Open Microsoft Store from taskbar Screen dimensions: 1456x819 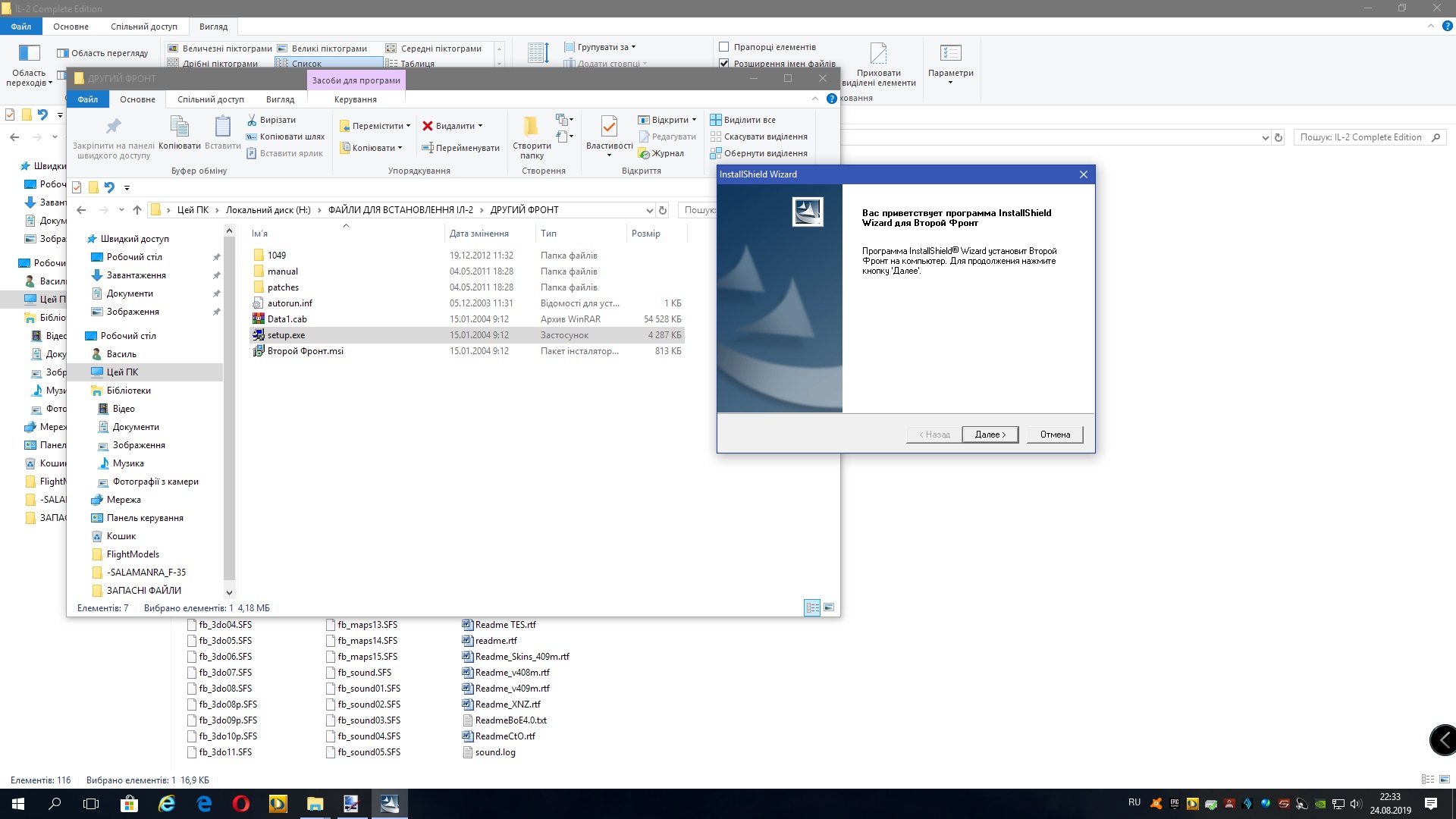129,804
